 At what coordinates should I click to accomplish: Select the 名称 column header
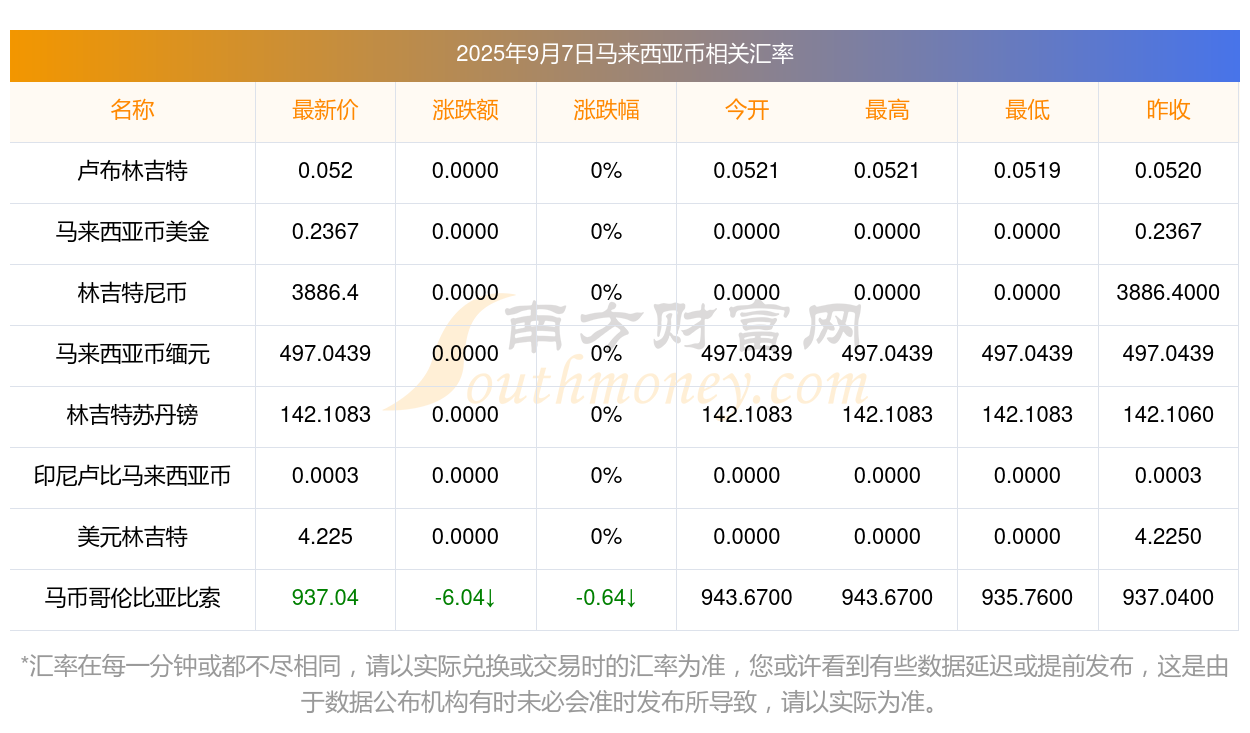[132, 110]
